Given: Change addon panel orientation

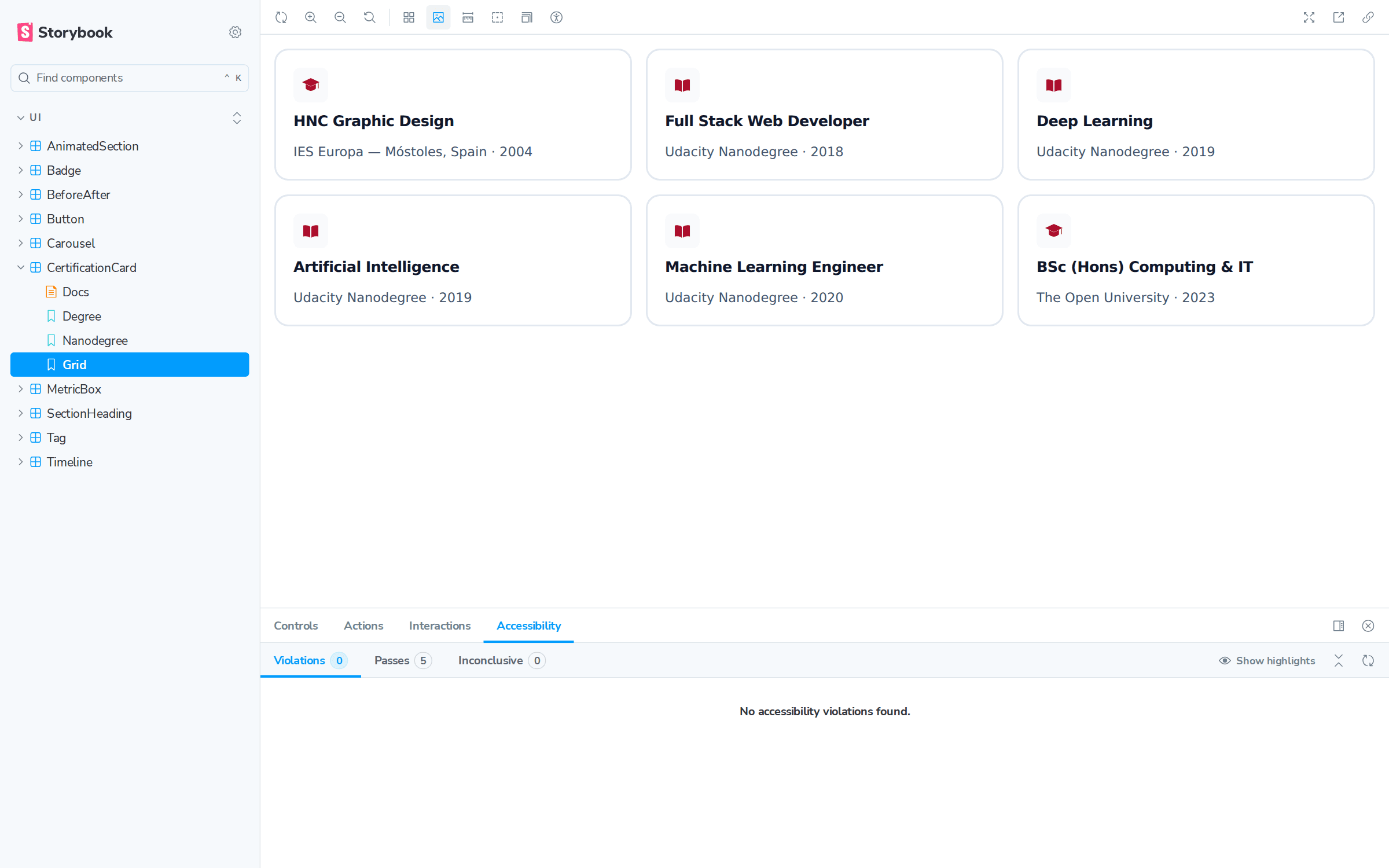Looking at the screenshot, I should coord(1339,626).
